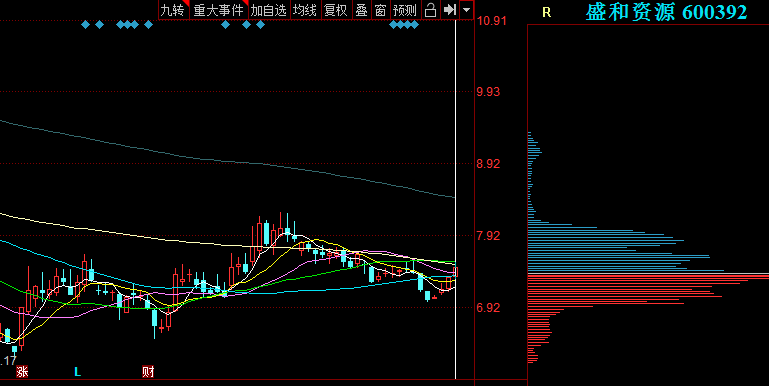Click the 盛和资源 600392 stock title
This screenshot has height=386, width=769.
click(x=666, y=12)
